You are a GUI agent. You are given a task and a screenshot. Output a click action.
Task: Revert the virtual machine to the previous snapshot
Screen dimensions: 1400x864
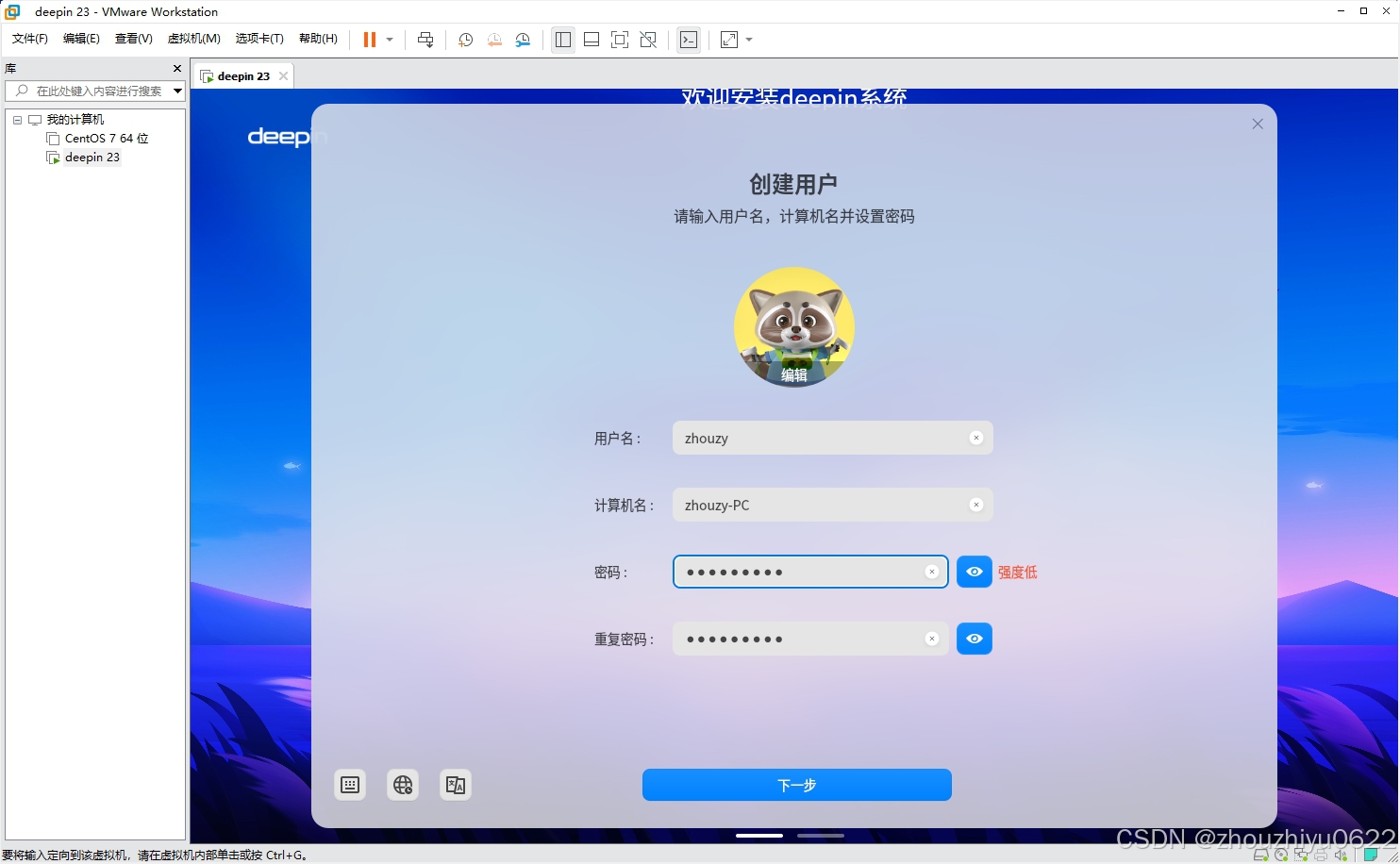pyautogui.click(x=494, y=40)
